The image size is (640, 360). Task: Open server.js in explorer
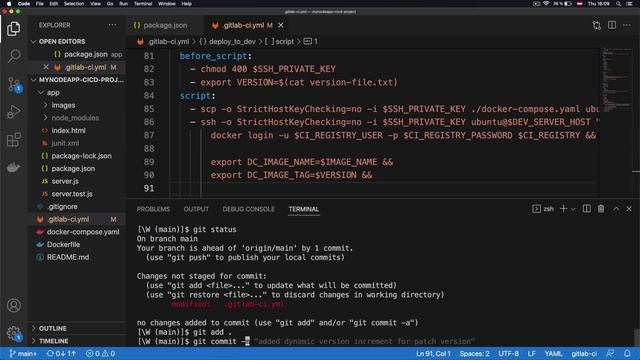65,181
